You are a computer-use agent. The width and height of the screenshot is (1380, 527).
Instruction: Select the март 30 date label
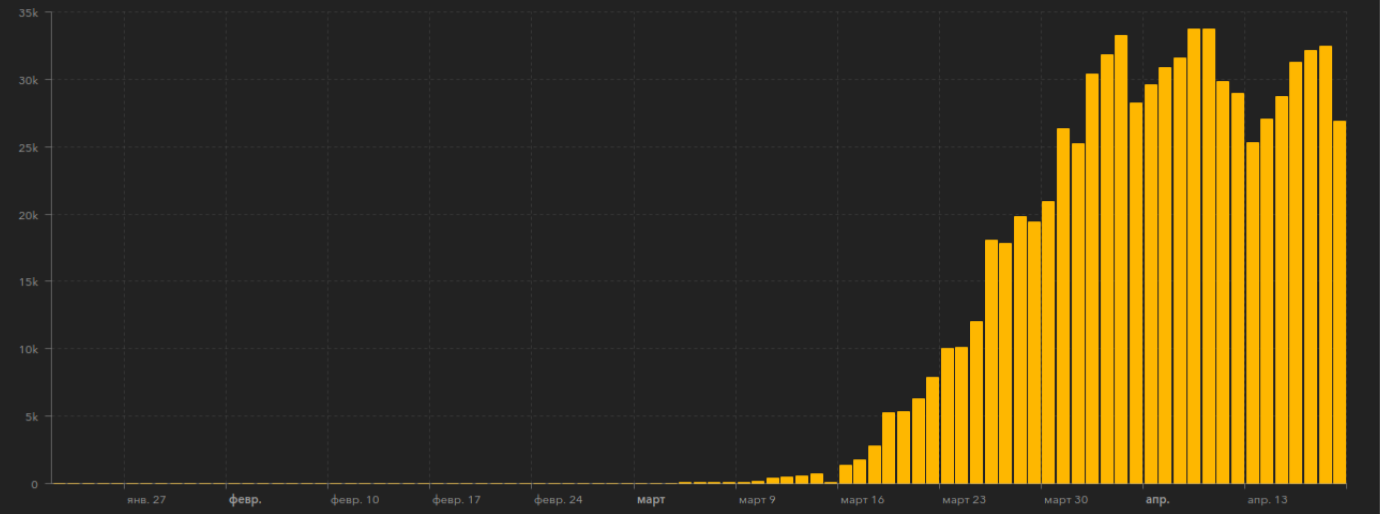(x=1065, y=499)
